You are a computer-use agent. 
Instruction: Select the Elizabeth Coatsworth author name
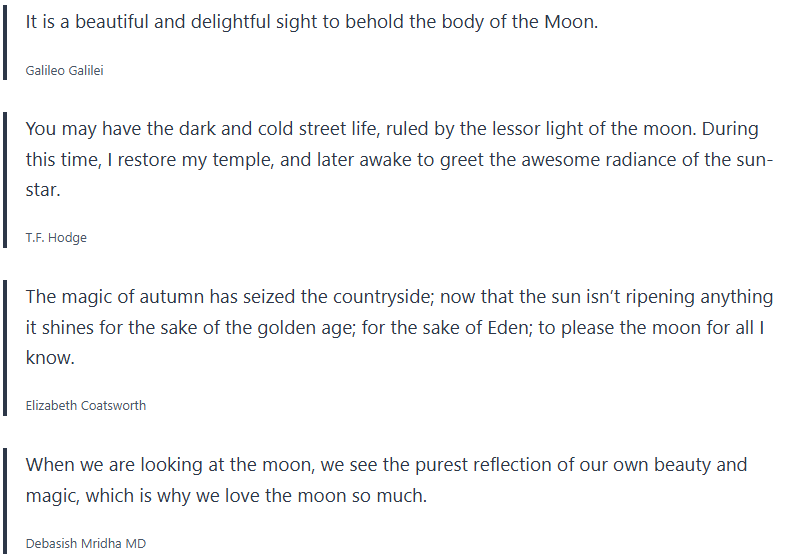[x=85, y=405]
